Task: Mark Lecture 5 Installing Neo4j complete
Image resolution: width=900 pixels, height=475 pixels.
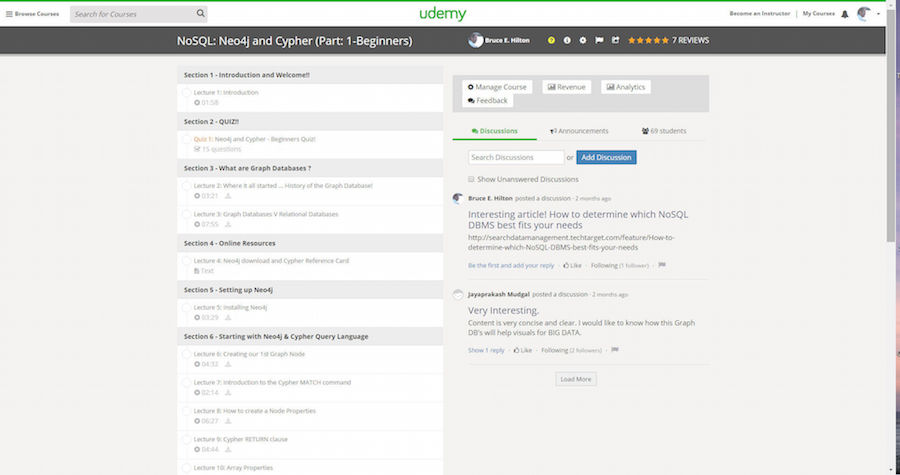Action: pyautogui.click(x=186, y=308)
